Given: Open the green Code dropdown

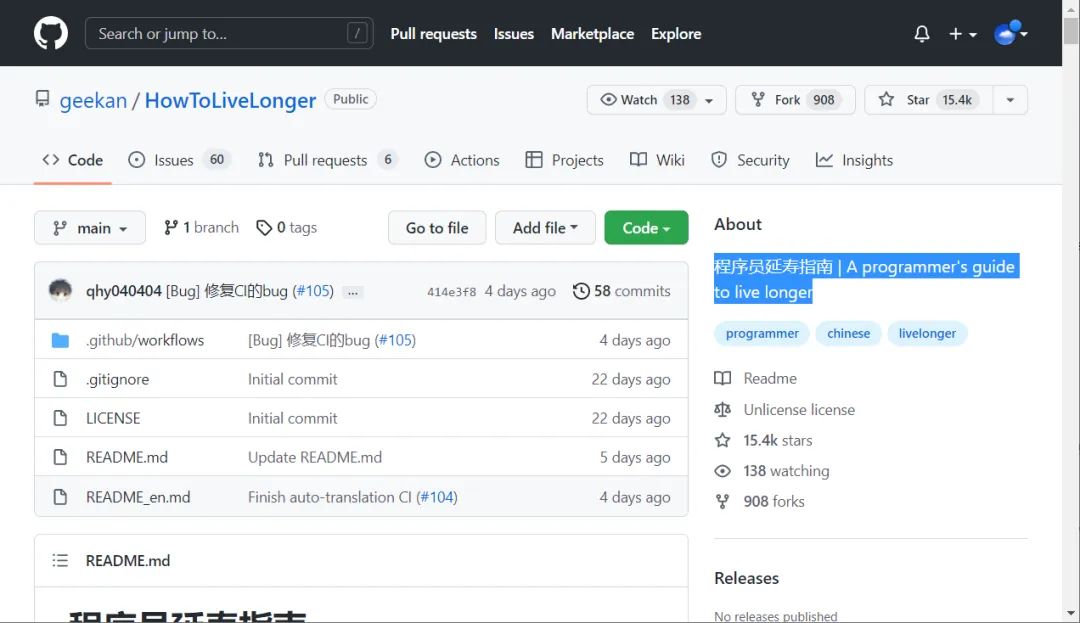Looking at the screenshot, I should [x=646, y=228].
